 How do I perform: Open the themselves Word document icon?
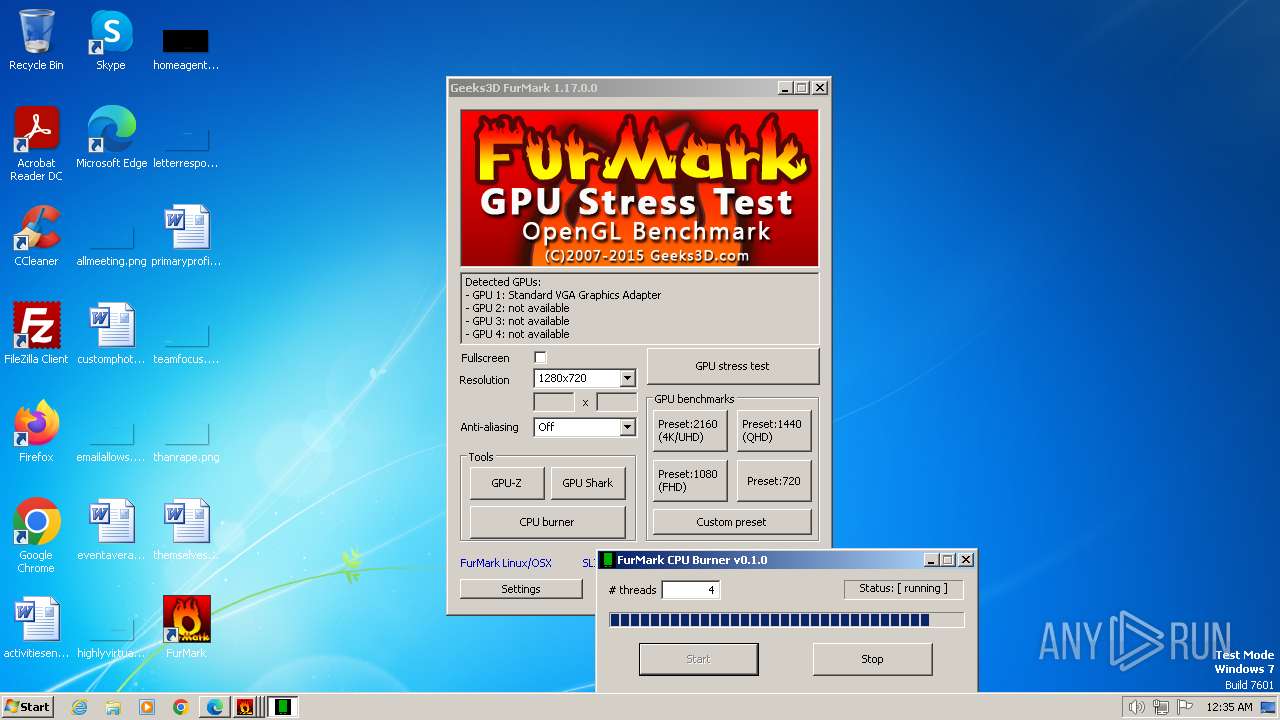[186, 530]
